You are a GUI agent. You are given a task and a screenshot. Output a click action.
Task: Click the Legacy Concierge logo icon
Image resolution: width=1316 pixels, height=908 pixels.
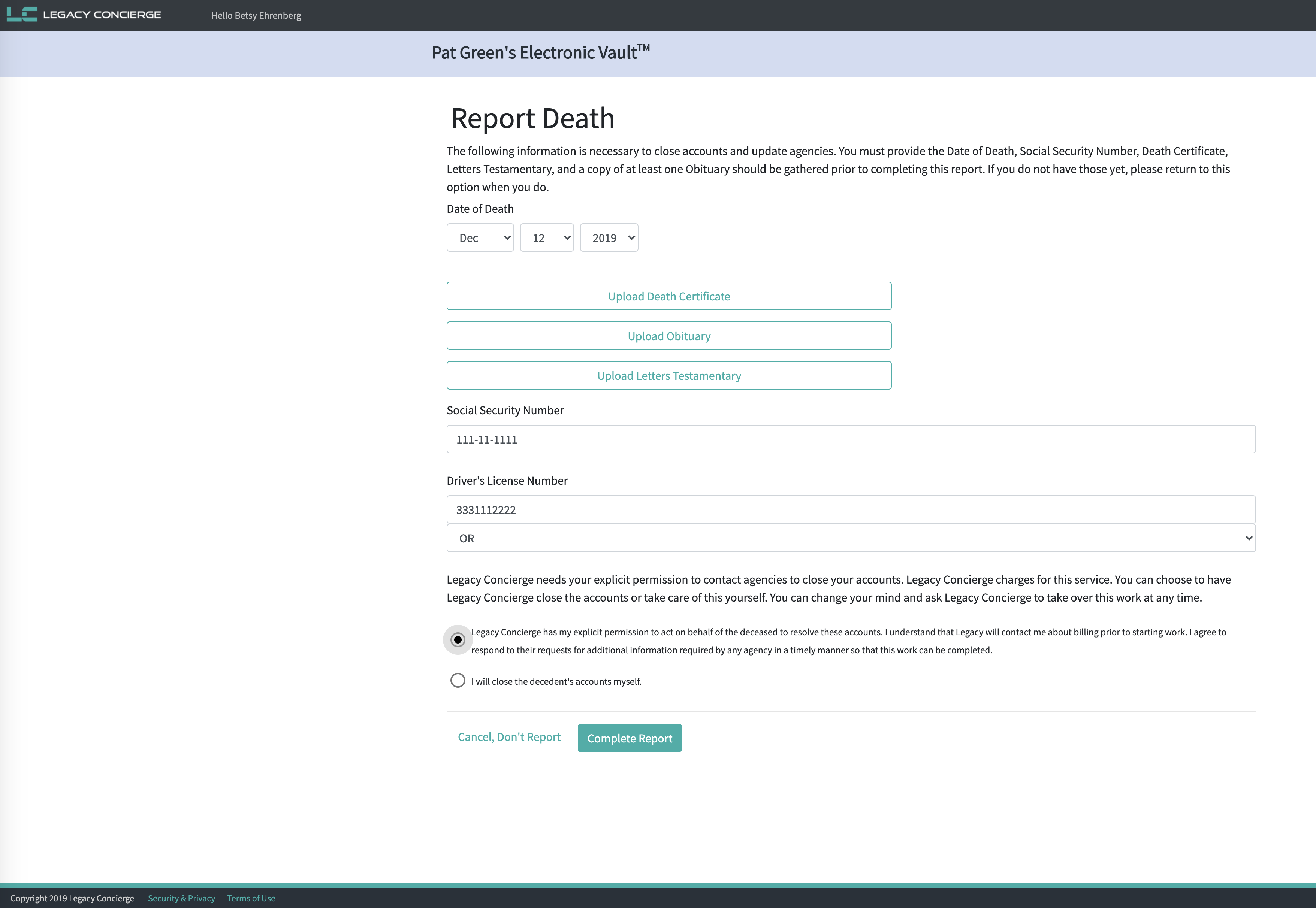22,15
